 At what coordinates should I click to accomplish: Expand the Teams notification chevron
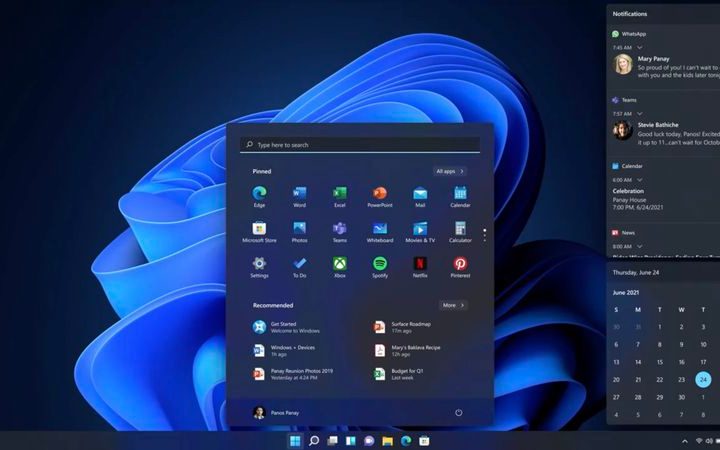pyautogui.click(x=639, y=113)
